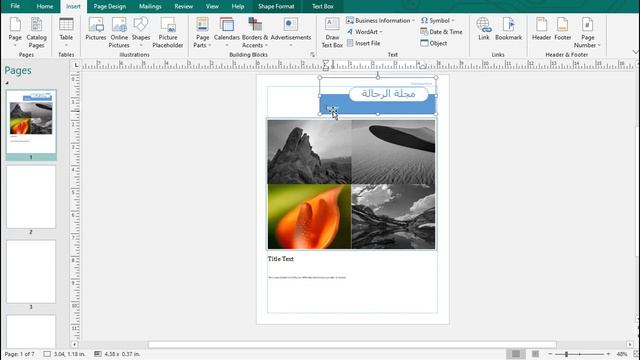Click the ruler tab selector box
Image resolution: width=640 pixels, height=360 pixels.
point(76,65)
